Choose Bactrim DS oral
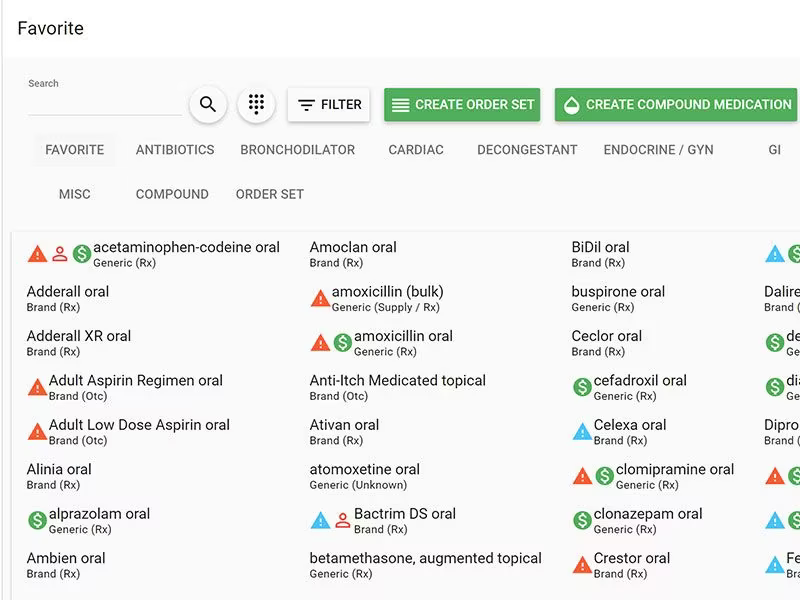This screenshot has width=800, height=600. click(405, 520)
